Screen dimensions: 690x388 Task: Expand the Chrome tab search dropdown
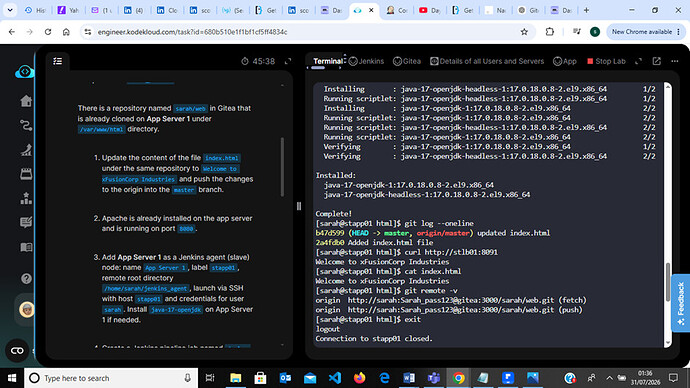10,10
